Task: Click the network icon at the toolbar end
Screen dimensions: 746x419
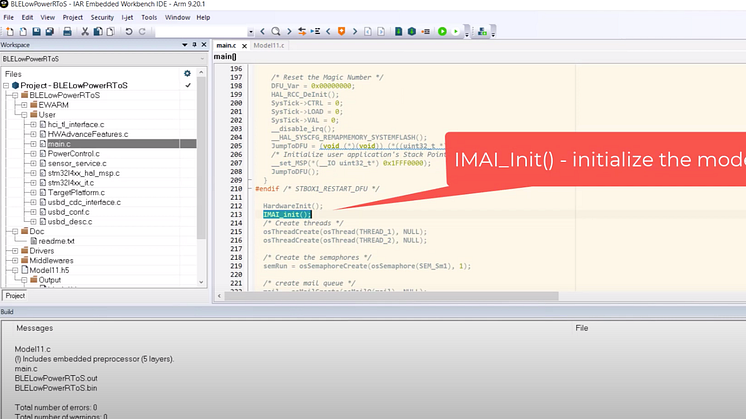Action: coord(482,31)
